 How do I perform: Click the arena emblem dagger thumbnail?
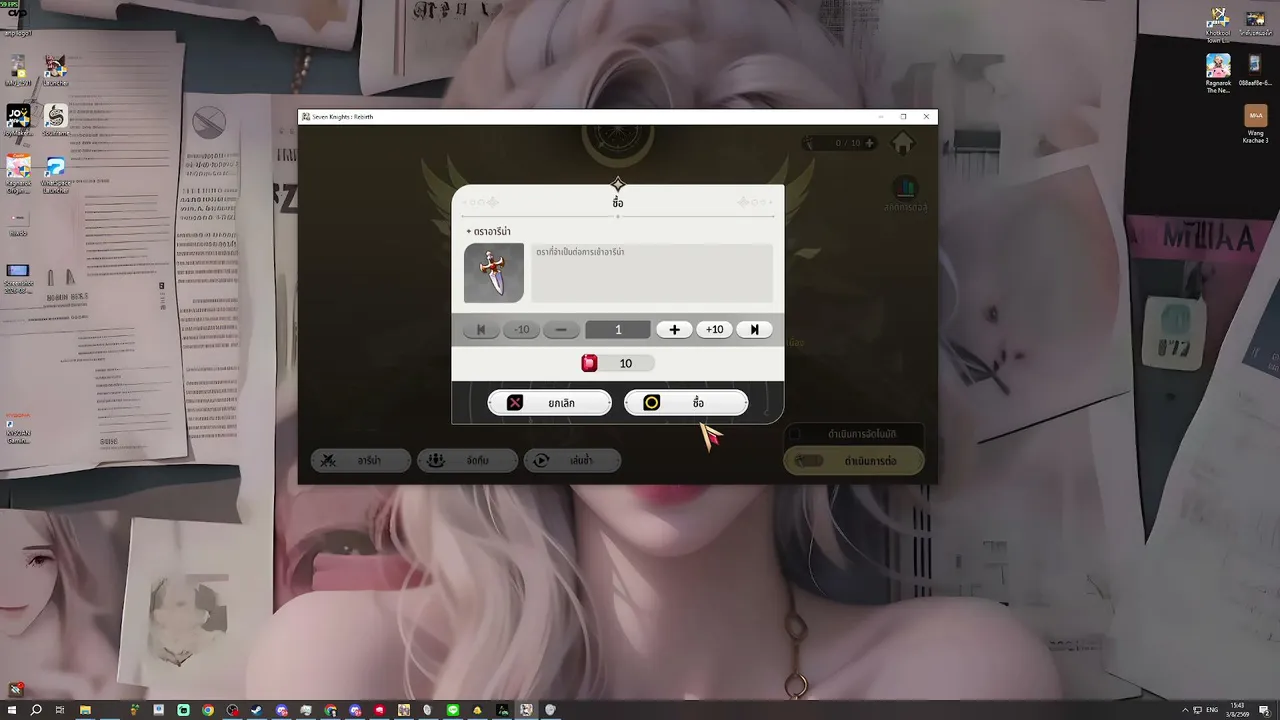(494, 273)
